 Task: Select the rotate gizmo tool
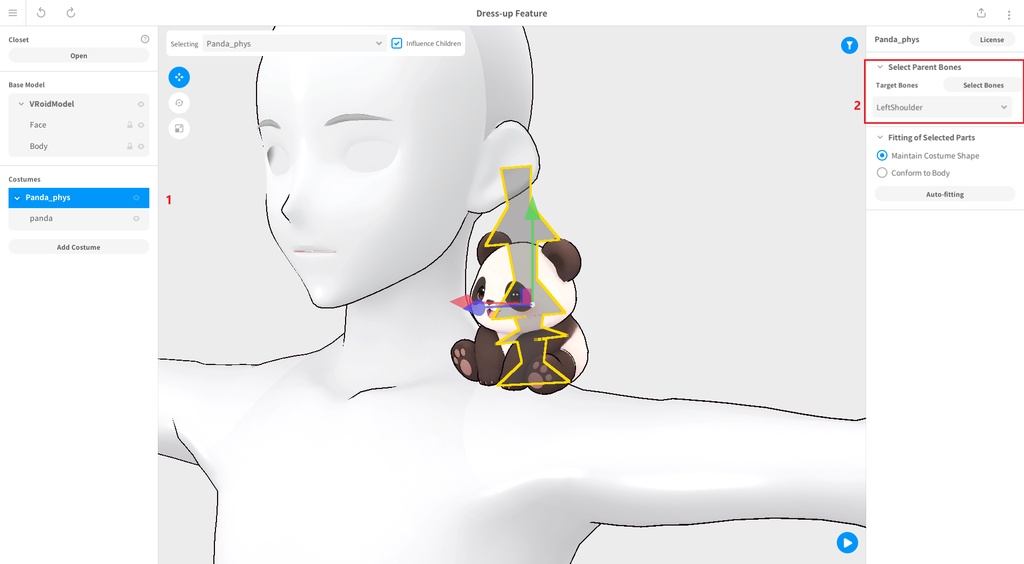click(x=179, y=102)
